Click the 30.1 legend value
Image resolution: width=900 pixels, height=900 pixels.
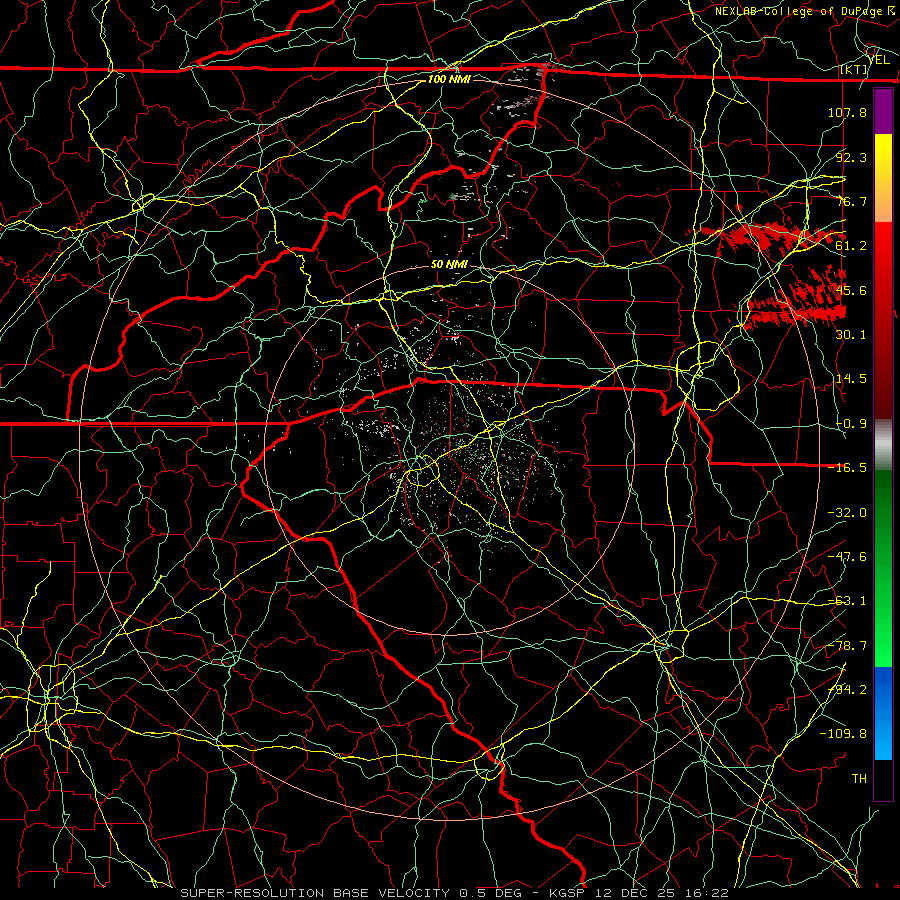point(851,335)
